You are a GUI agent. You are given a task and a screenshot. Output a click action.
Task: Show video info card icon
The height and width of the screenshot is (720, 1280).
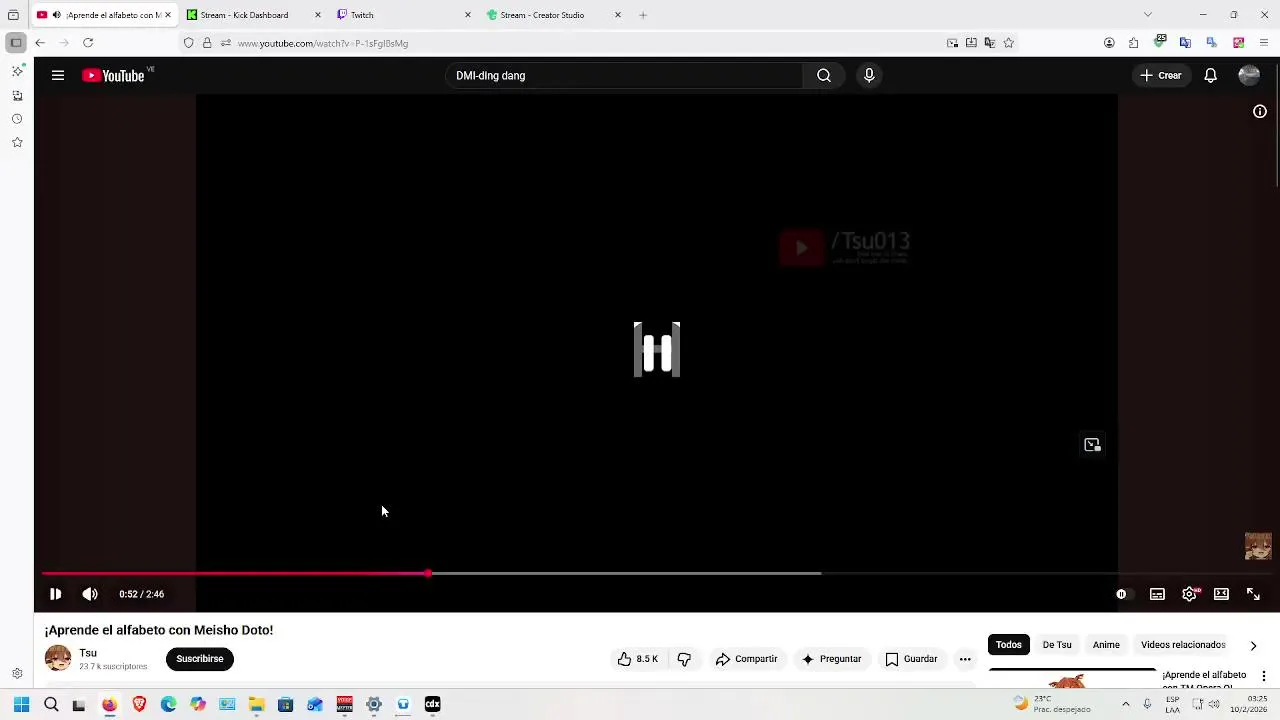1260,111
